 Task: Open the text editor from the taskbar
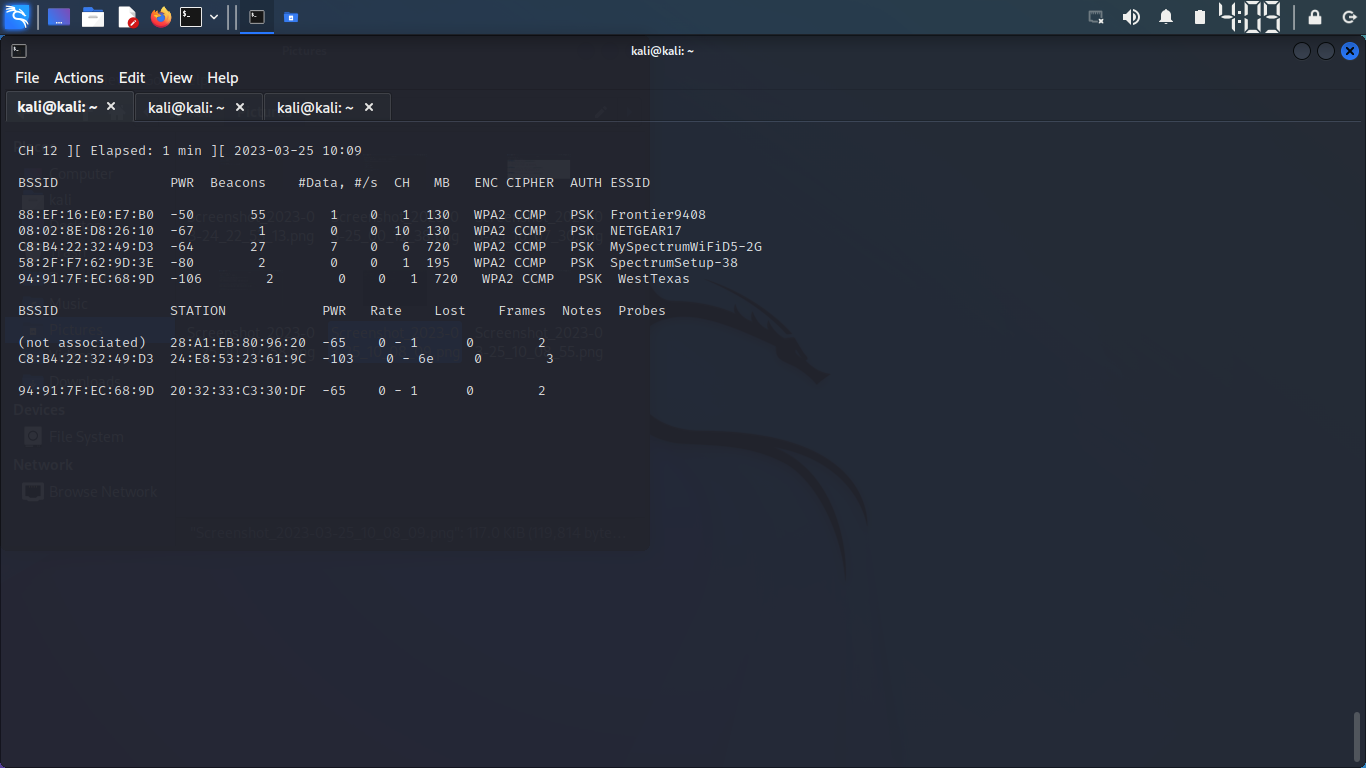[125, 16]
